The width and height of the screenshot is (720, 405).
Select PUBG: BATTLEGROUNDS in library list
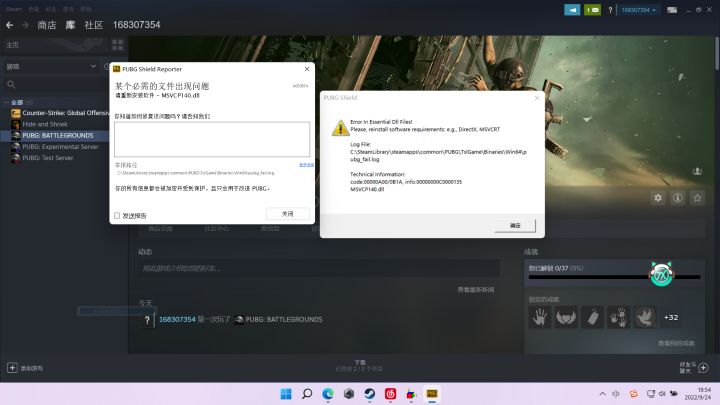59,135
